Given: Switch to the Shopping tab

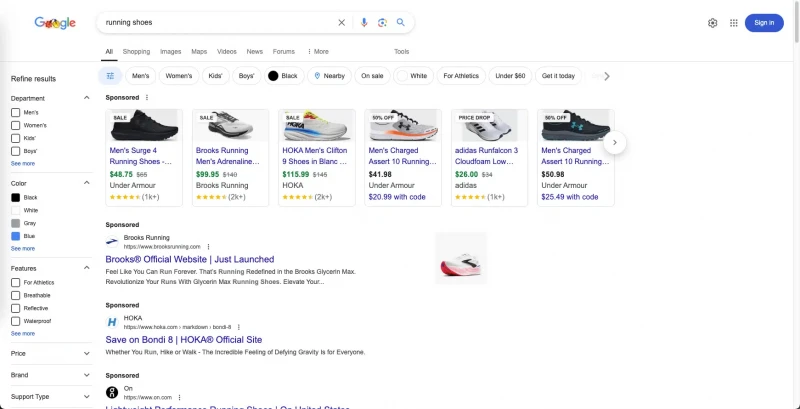Looking at the screenshot, I should pos(136,52).
